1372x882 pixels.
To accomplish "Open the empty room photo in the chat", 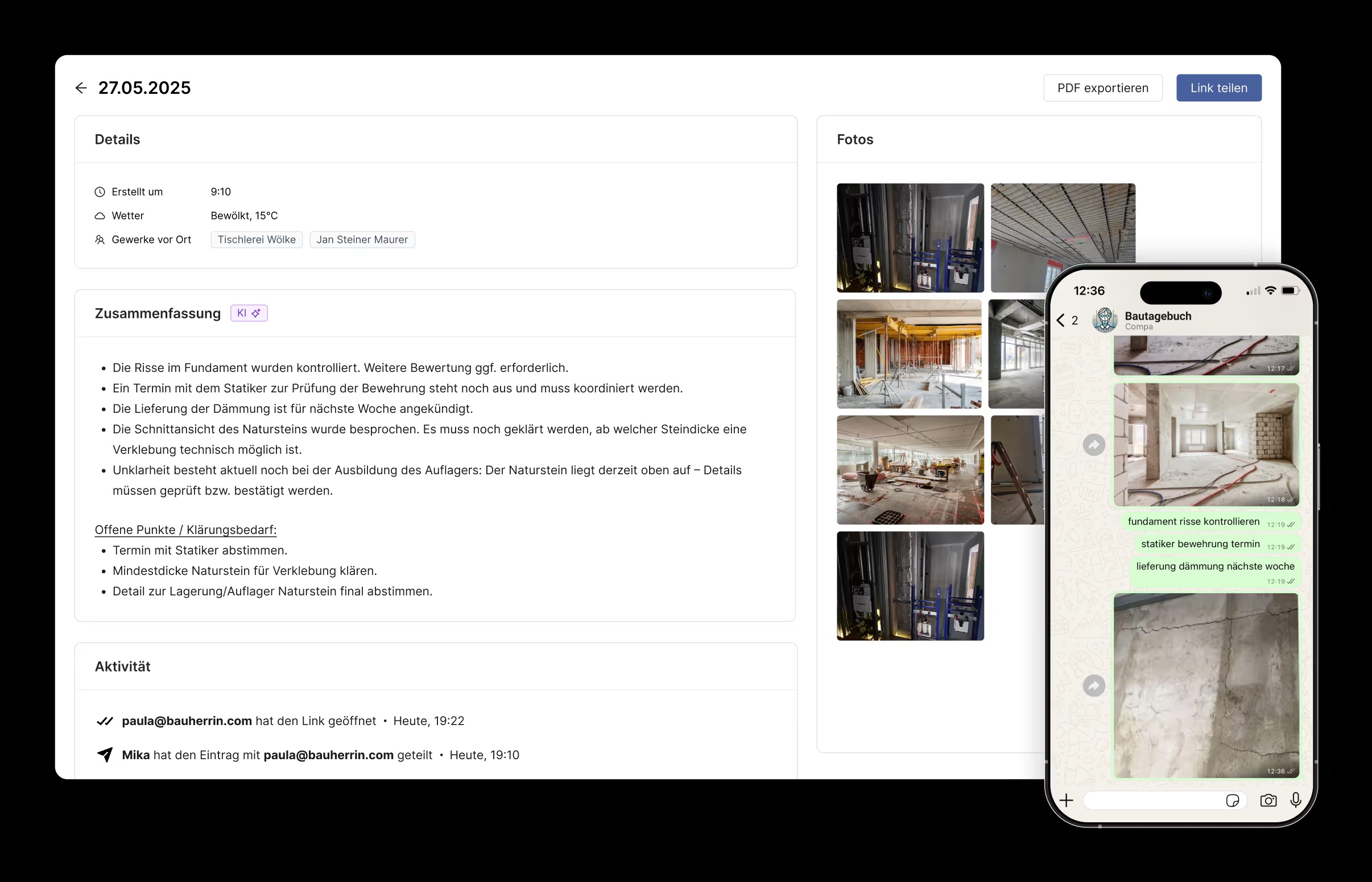I will coord(1206,445).
